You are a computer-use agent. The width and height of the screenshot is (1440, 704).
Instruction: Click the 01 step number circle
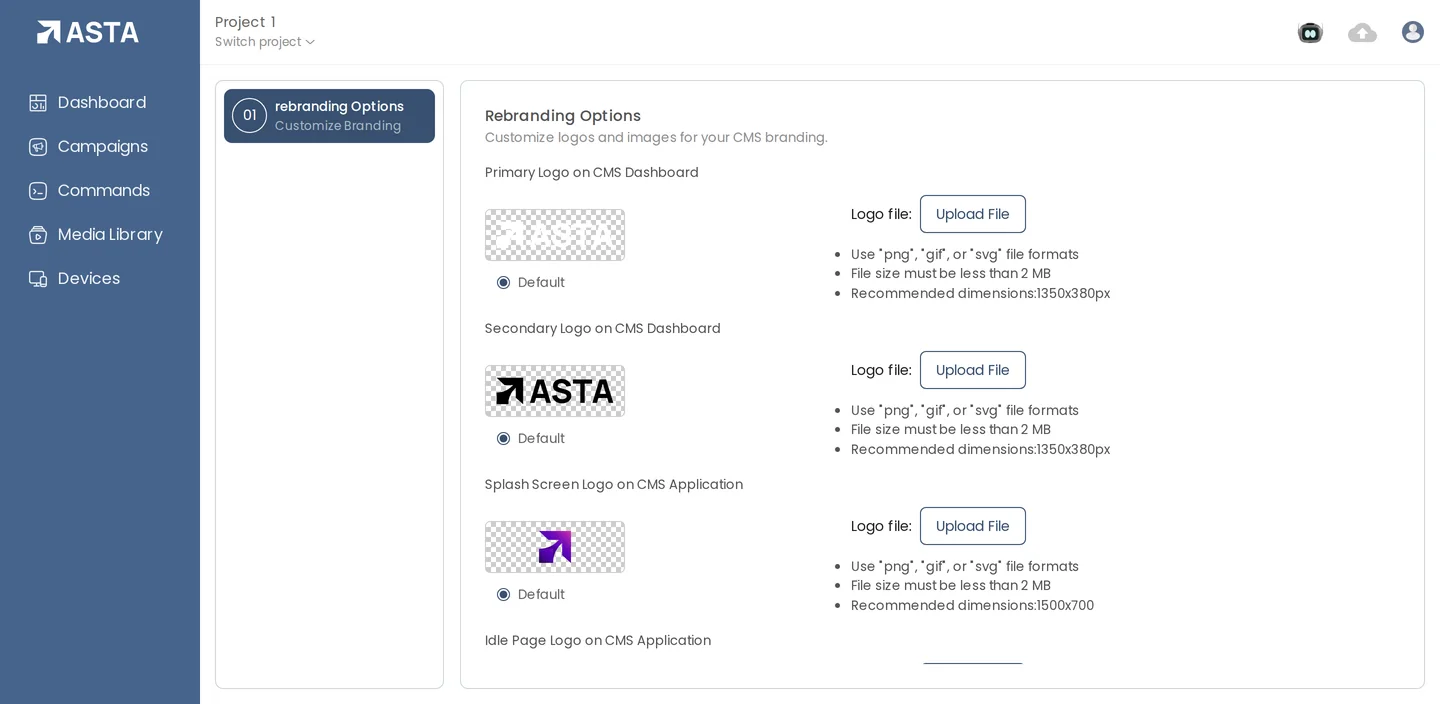(x=249, y=115)
